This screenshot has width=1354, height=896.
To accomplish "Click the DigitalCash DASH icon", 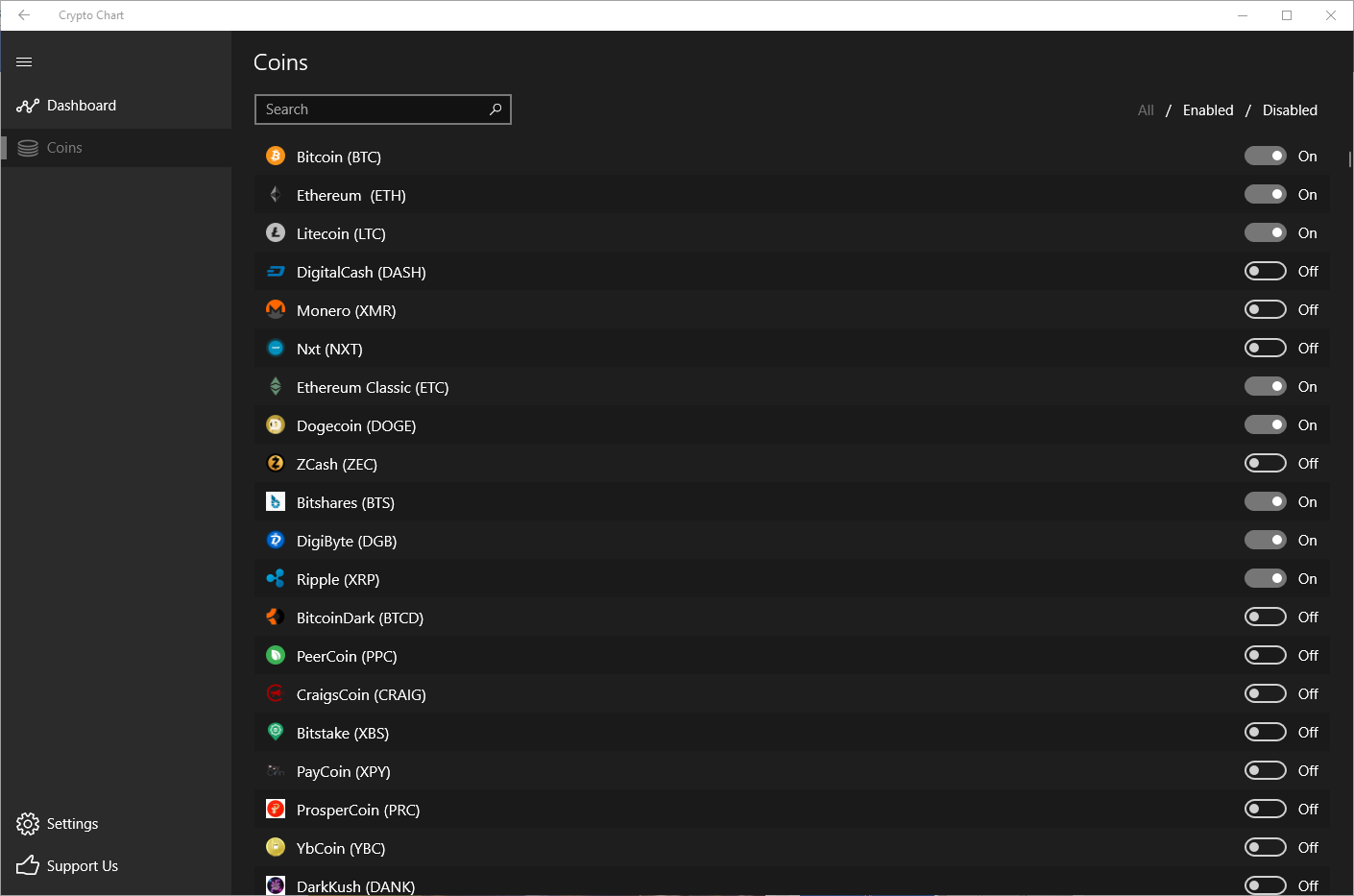I will pyautogui.click(x=276, y=271).
